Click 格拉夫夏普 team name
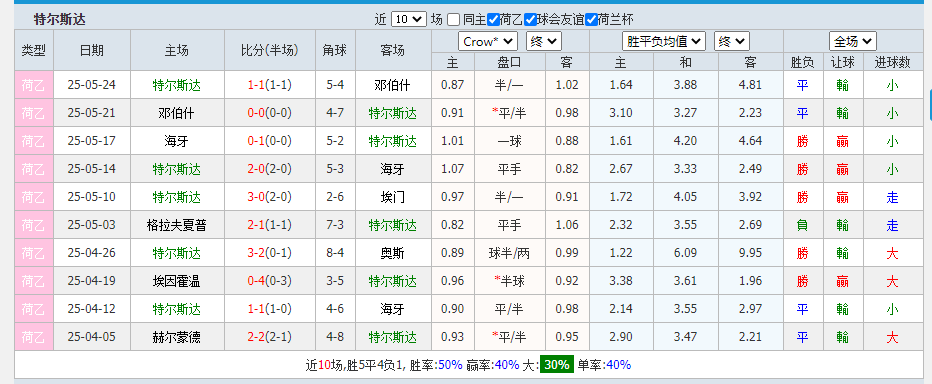 click(x=177, y=225)
